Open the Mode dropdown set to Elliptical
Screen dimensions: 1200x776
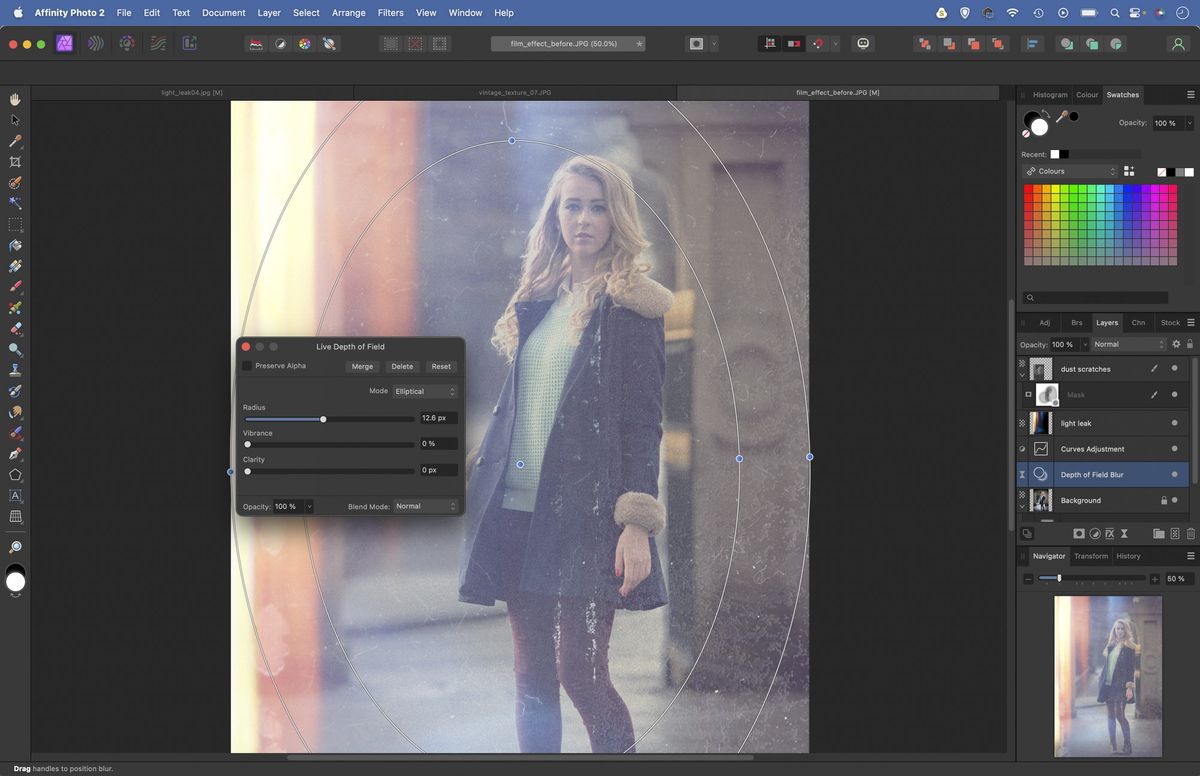point(424,391)
